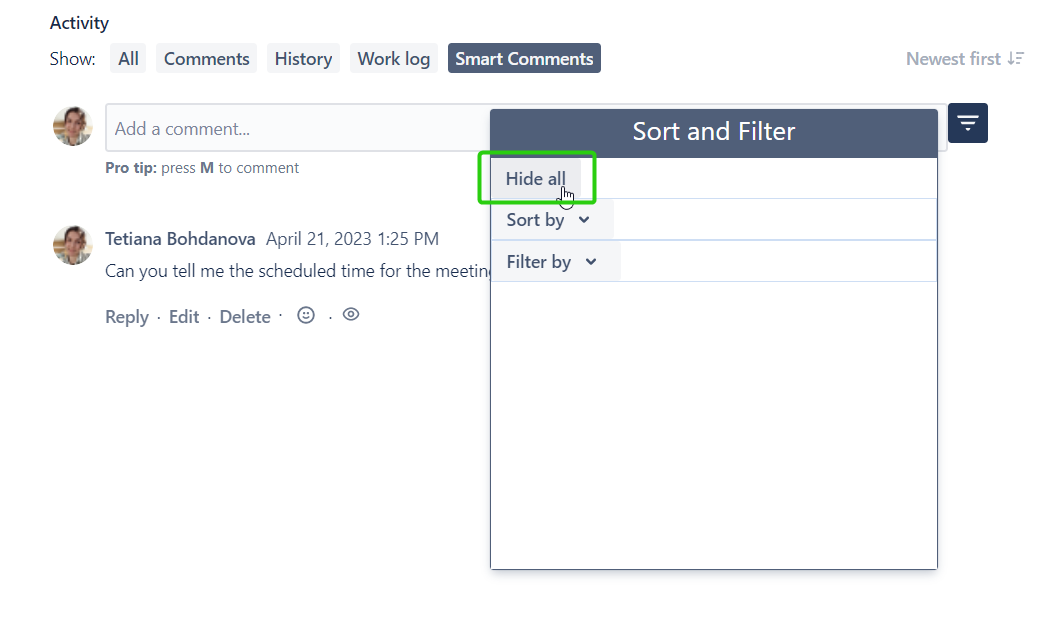Screen dimensions: 1061x621
Task: Select the Smart Comments tab
Action: [524, 59]
